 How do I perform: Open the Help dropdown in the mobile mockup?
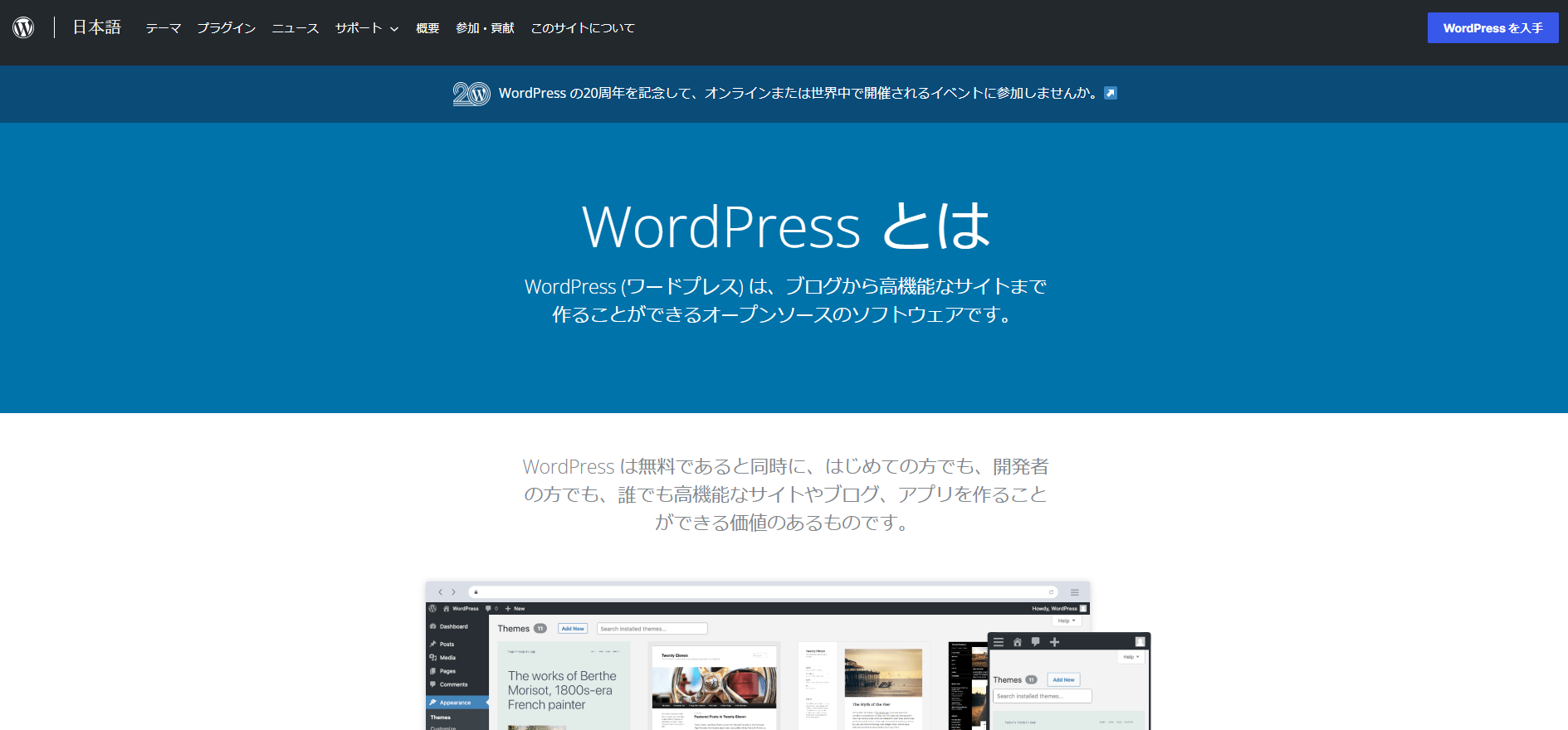[1131, 657]
